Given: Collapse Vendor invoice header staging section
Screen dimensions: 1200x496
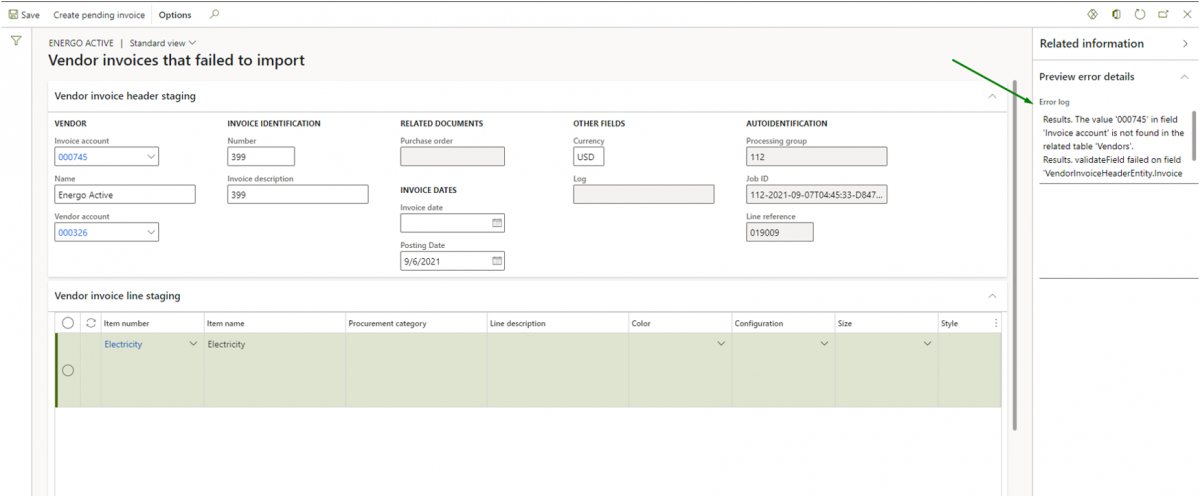Looking at the screenshot, I should pos(992,96).
